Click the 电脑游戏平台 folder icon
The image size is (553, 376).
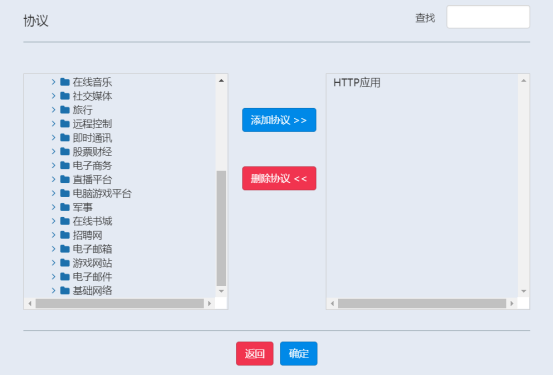pos(65,193)
